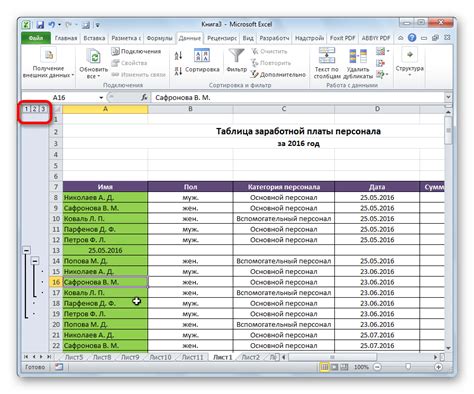The width and height of the screenshot is (474, 394).
Task: Click the Clear (Очистить) filter button
Action: (269, 51)
